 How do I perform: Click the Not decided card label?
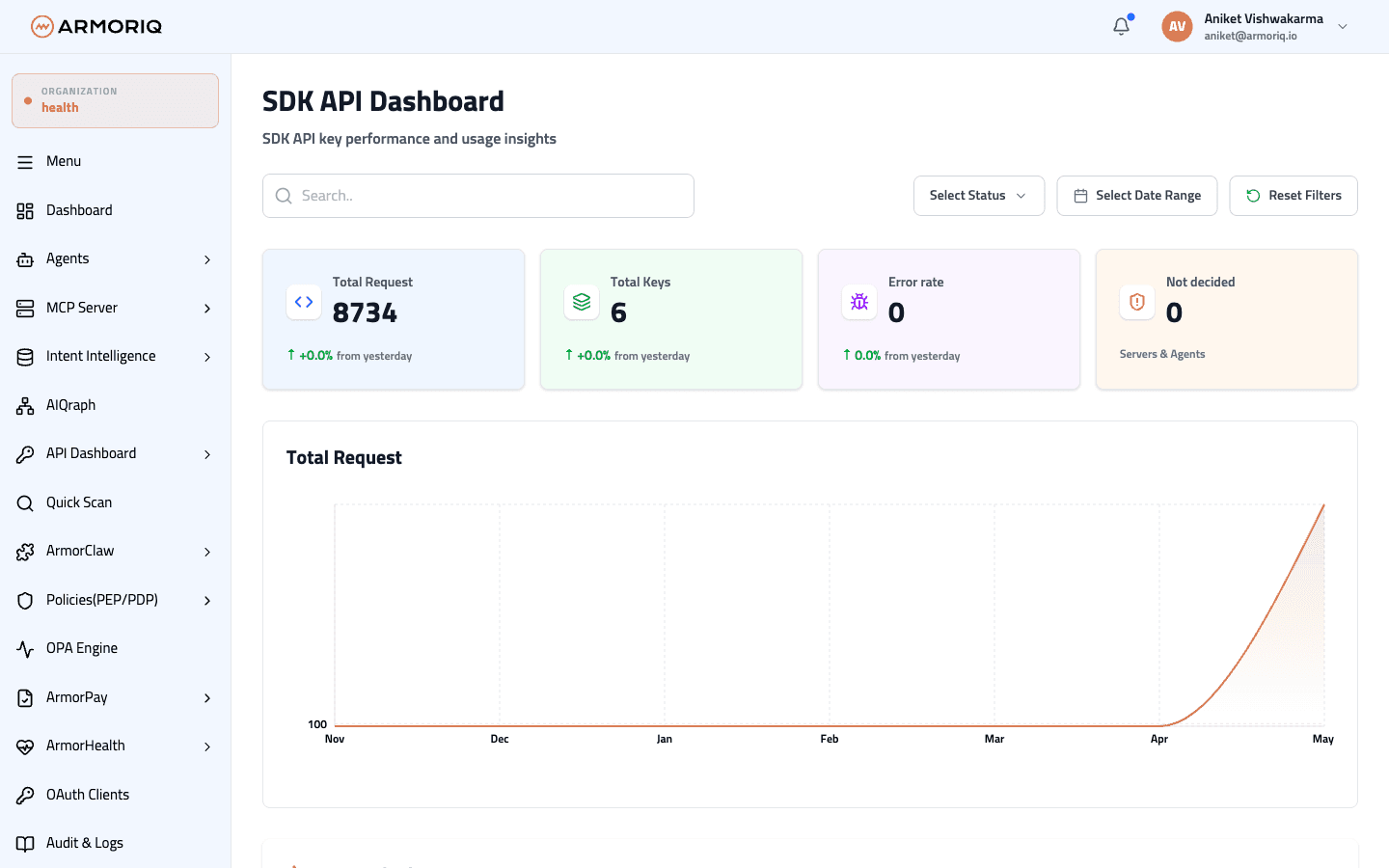[x=1201, y=282]
